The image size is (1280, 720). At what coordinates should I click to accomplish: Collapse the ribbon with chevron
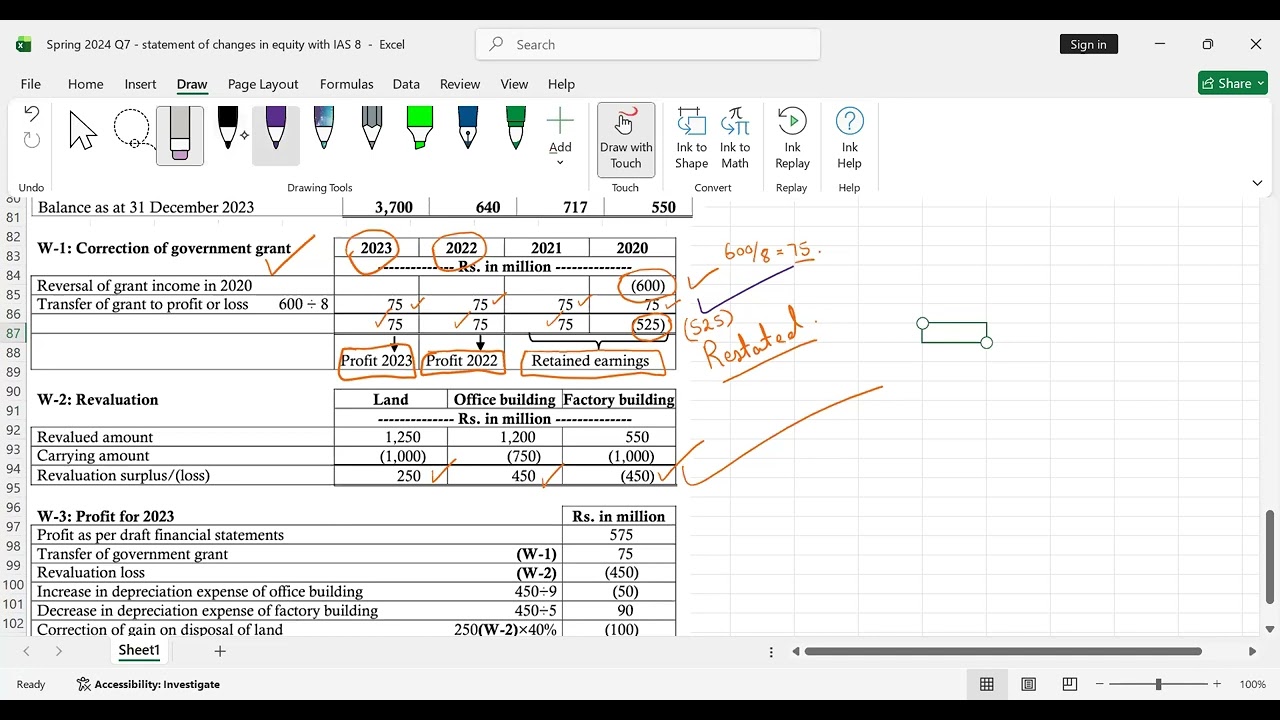tap(1257, 183)
